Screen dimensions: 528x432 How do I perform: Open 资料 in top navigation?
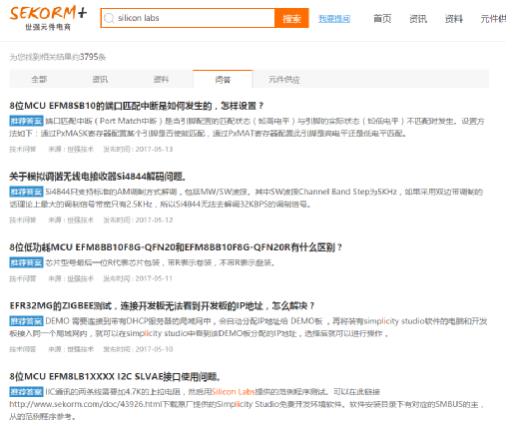pos(454,19)
